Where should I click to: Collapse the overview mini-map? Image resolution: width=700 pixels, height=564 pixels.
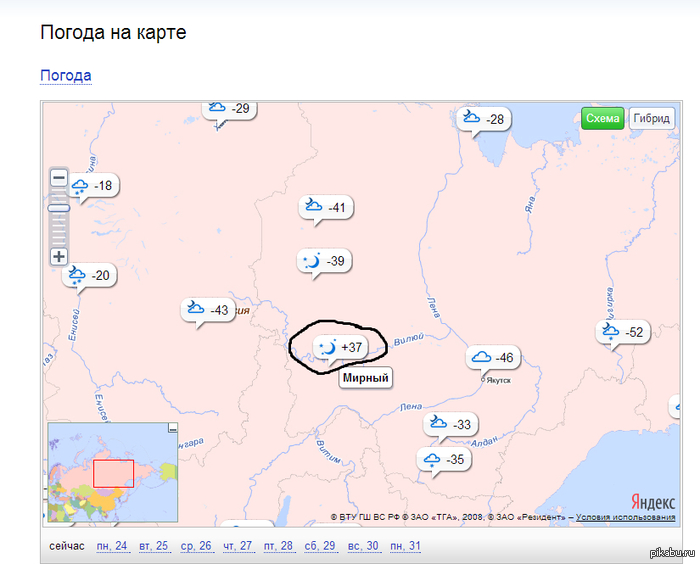(x=173, y=428)
